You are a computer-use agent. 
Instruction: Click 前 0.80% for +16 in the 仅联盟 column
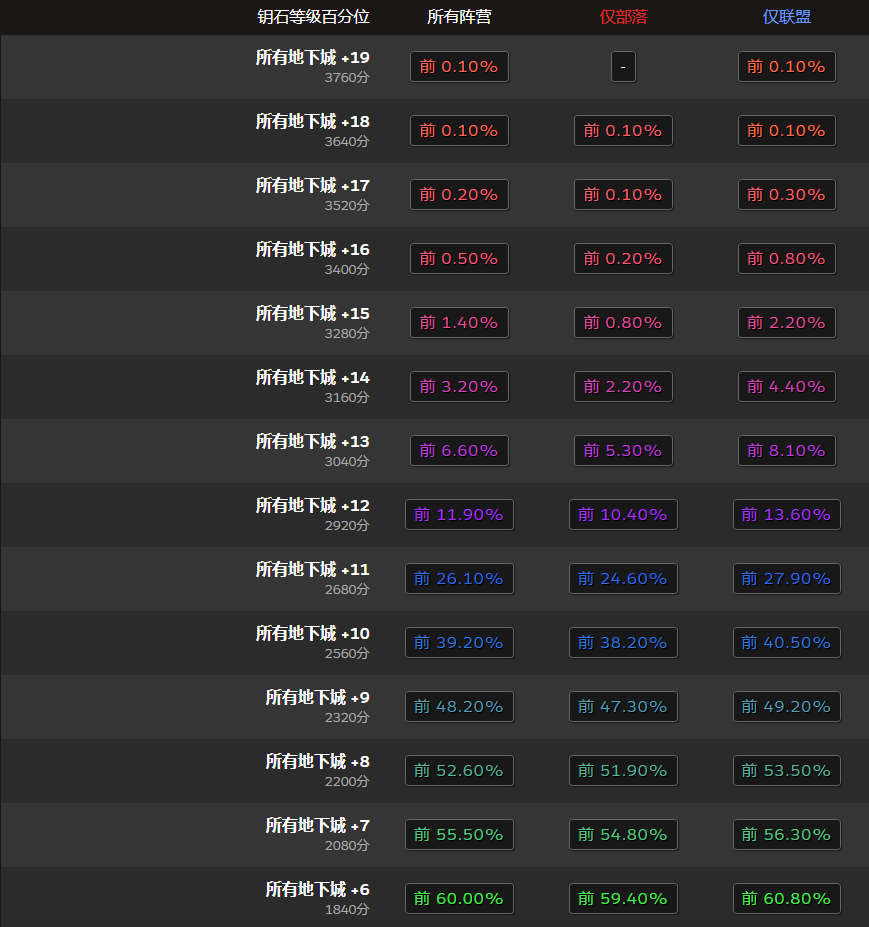point(787,258)
